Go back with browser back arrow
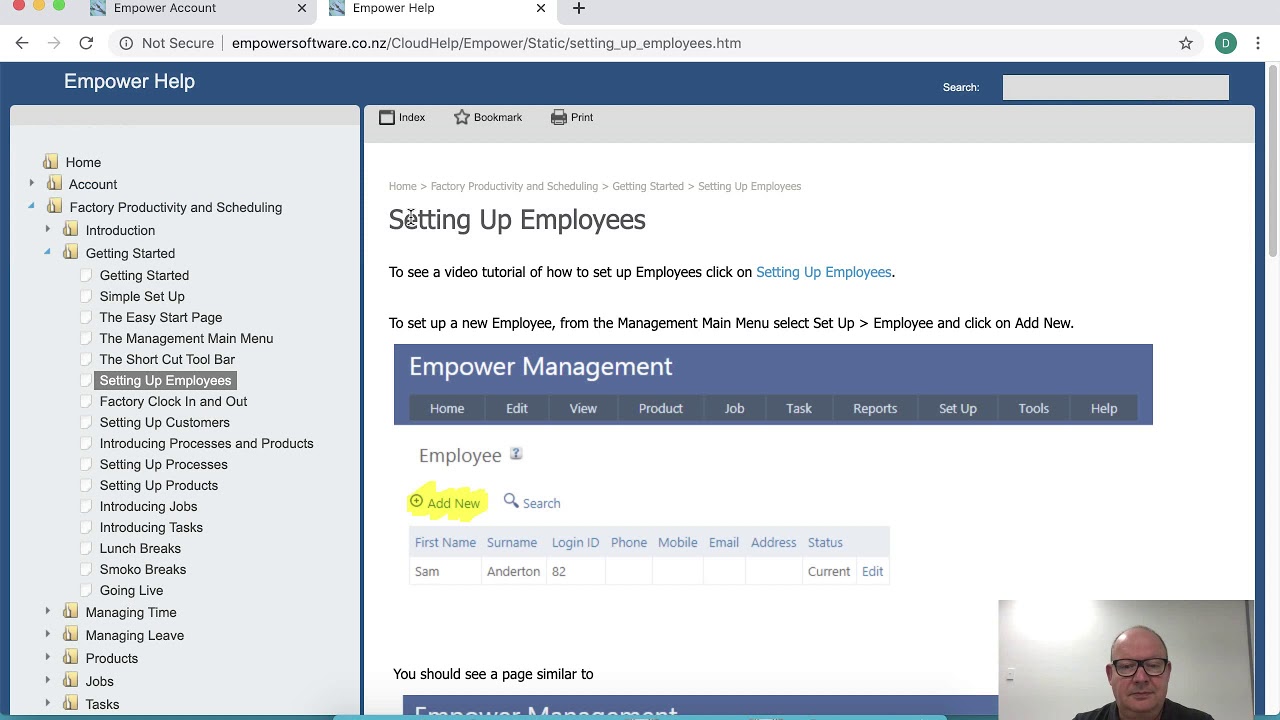The image size is (1280, 720). coord(22,43)
